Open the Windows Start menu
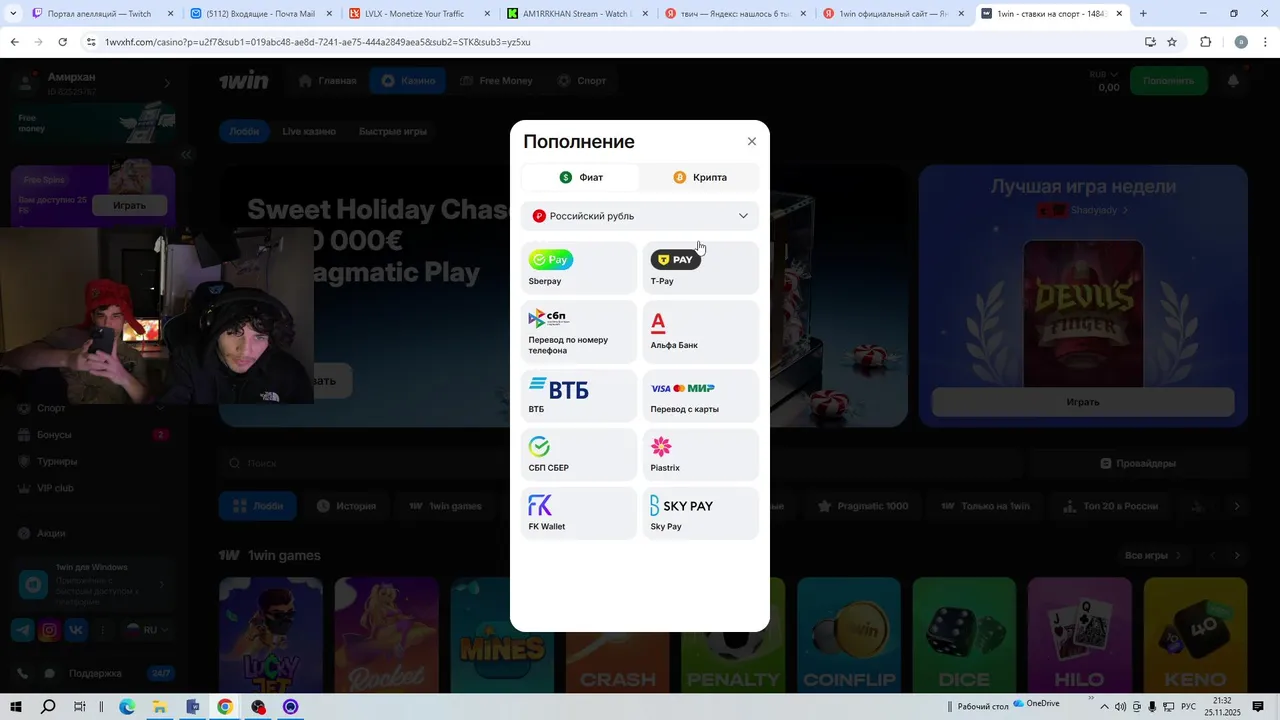1280x720 pixels. click(16, 707)
